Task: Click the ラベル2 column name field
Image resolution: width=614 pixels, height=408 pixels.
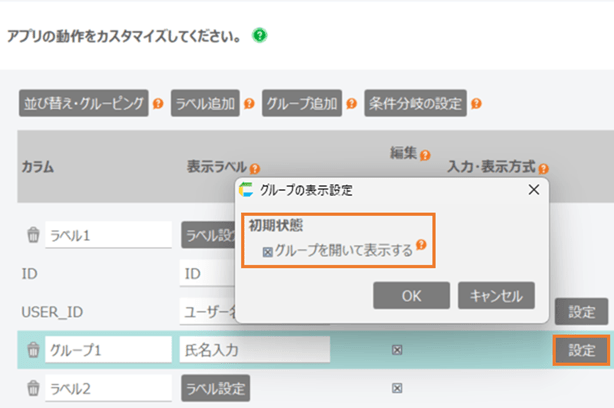Action: 108,388
